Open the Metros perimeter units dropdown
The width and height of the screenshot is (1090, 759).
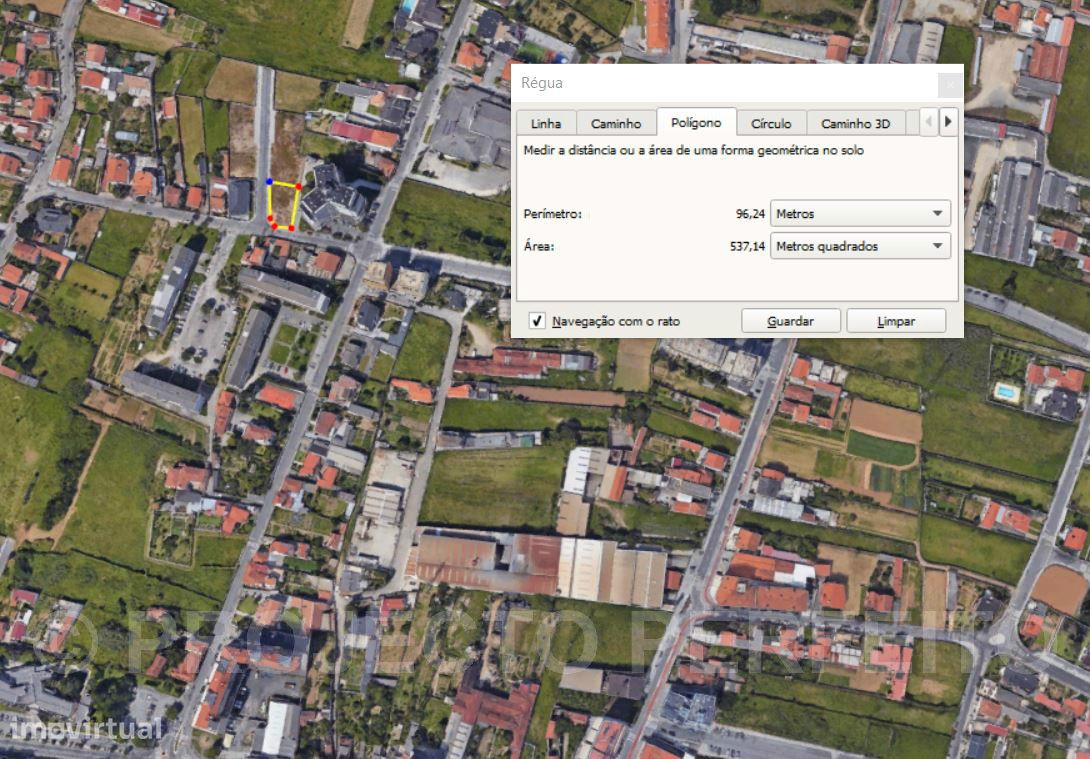[x=860, y=213]
